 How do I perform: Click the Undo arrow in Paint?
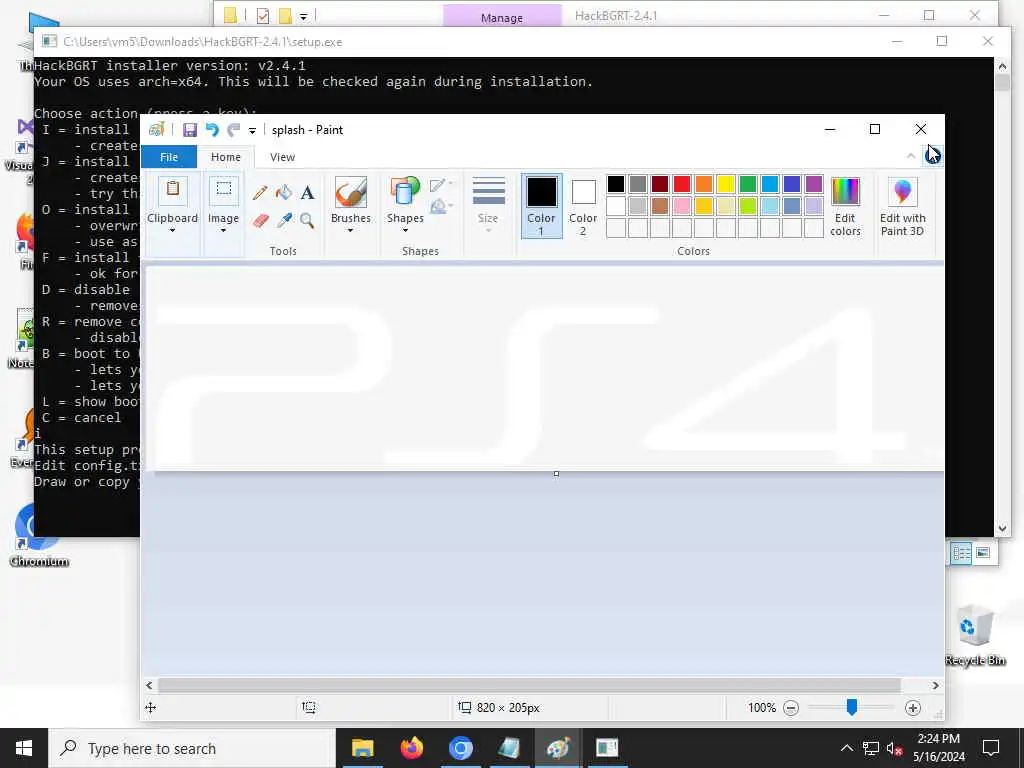pyautogui.click(x=212, y=130)
